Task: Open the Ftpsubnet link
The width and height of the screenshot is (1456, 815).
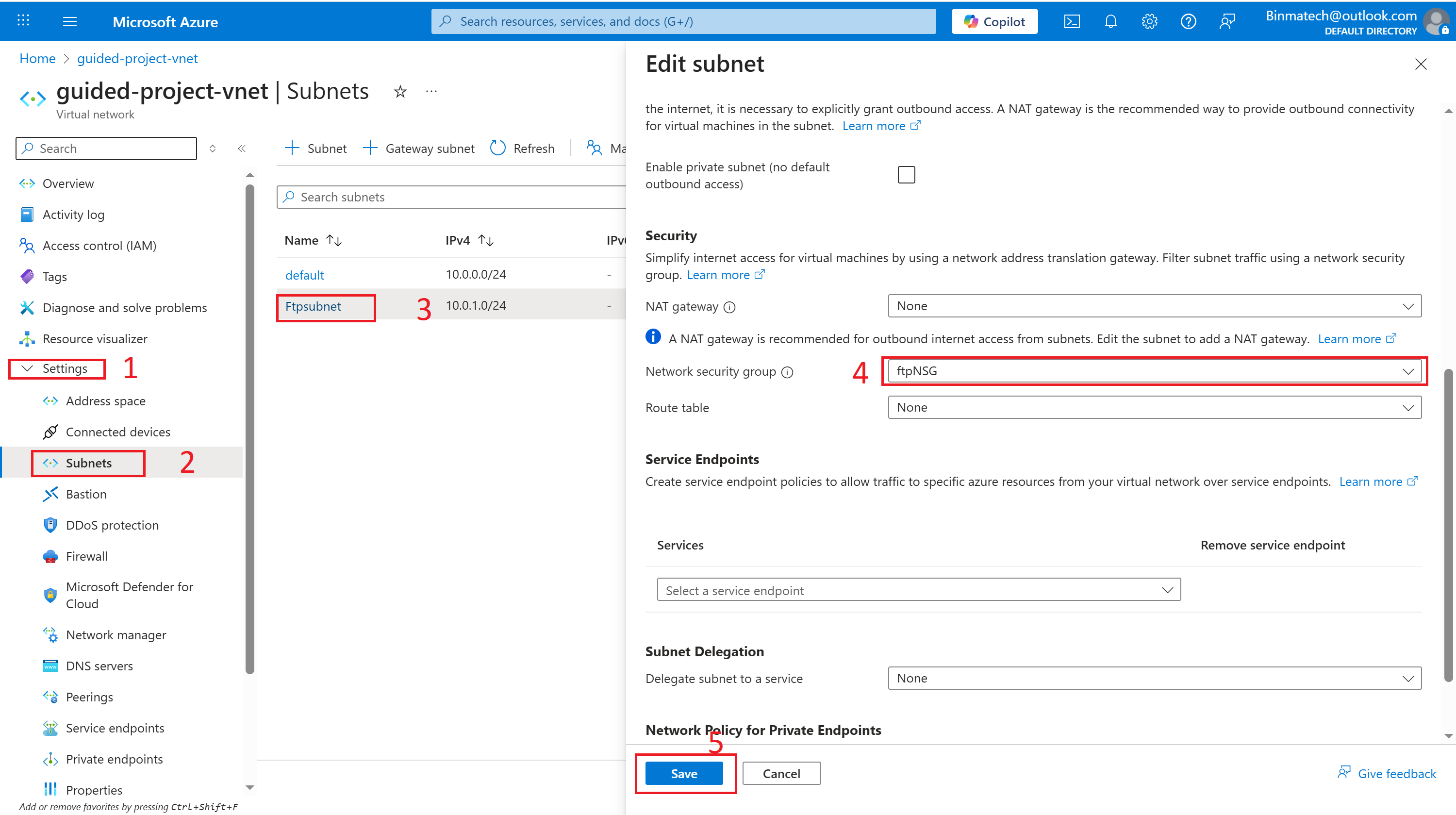Action: pyautogui.click(x=313, y=306)
